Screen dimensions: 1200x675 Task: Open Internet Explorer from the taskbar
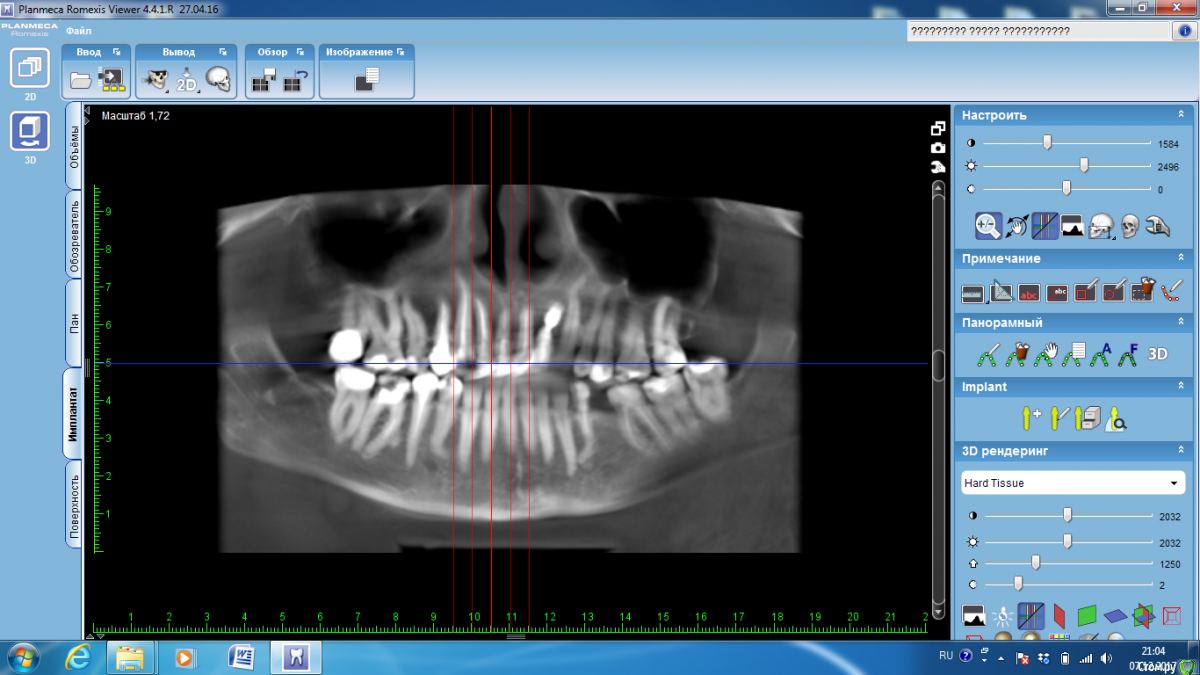[x=78, y=657]
